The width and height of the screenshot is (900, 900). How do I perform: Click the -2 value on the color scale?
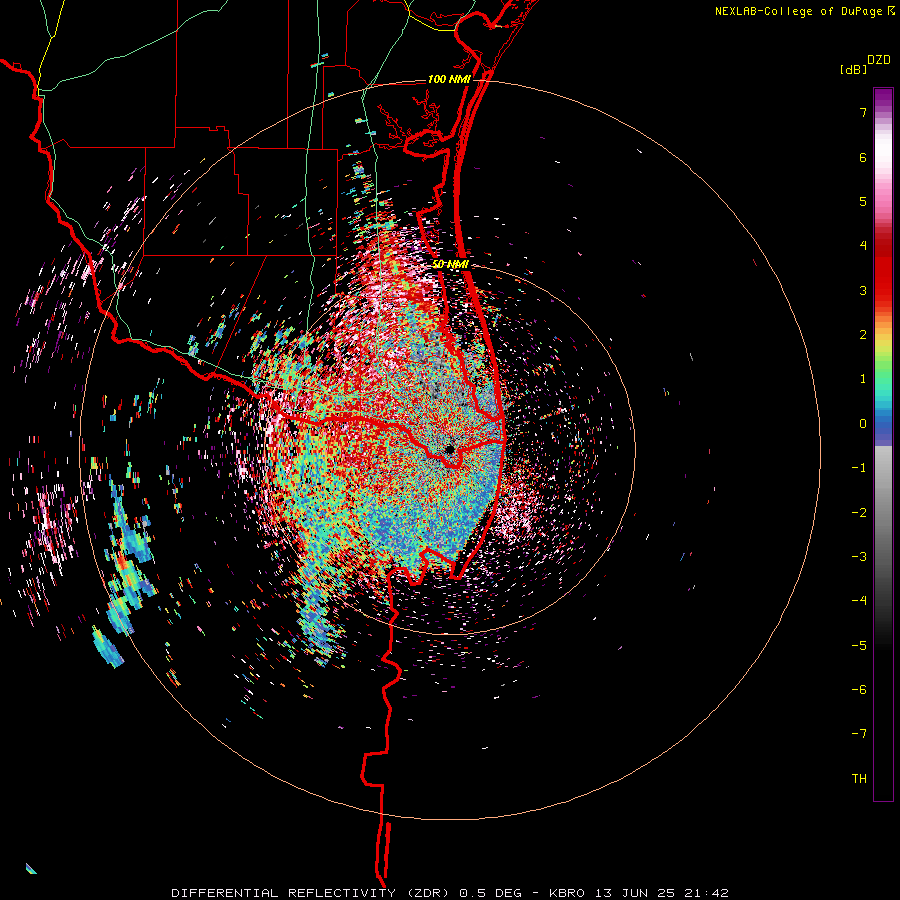[x=859, y=513]
